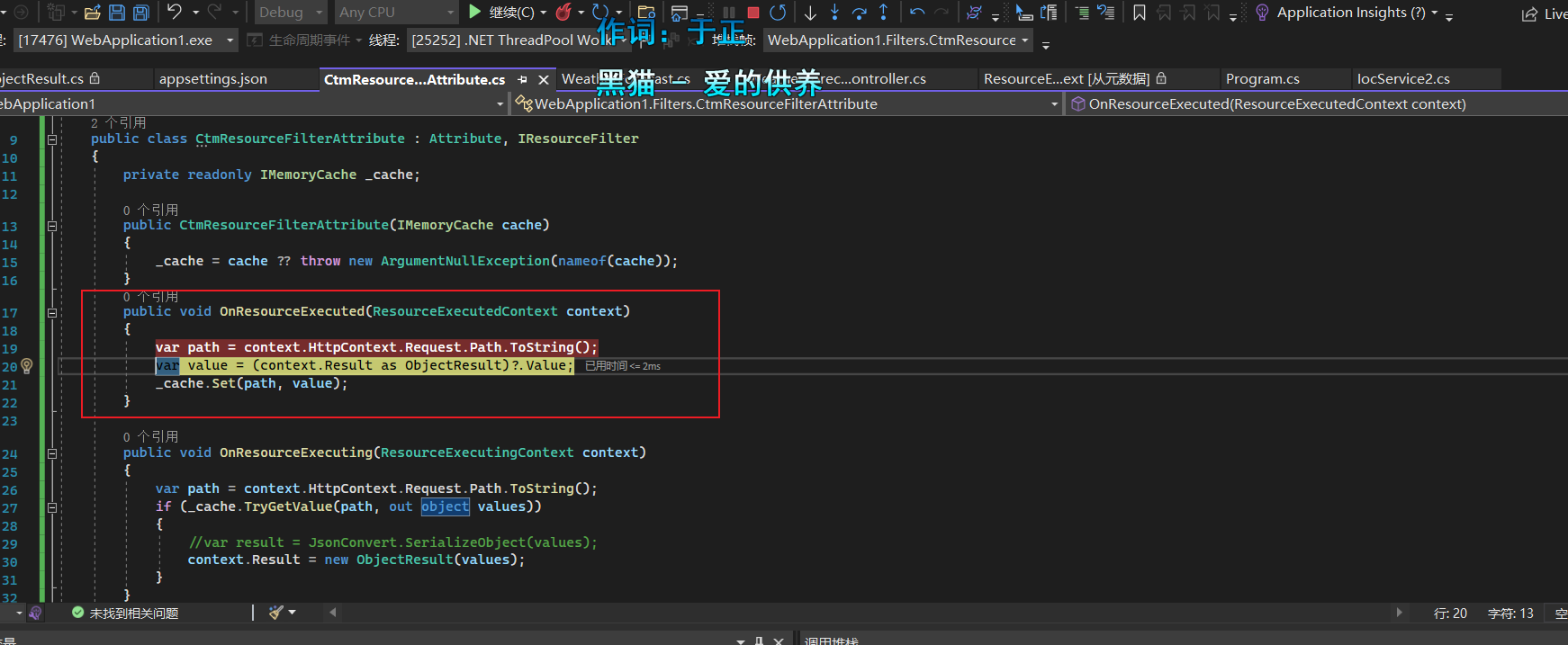Image resolution: width=1568 pixels, height=645 pixels.
Task: Click the Step Out icon
Action: point(883,12)
